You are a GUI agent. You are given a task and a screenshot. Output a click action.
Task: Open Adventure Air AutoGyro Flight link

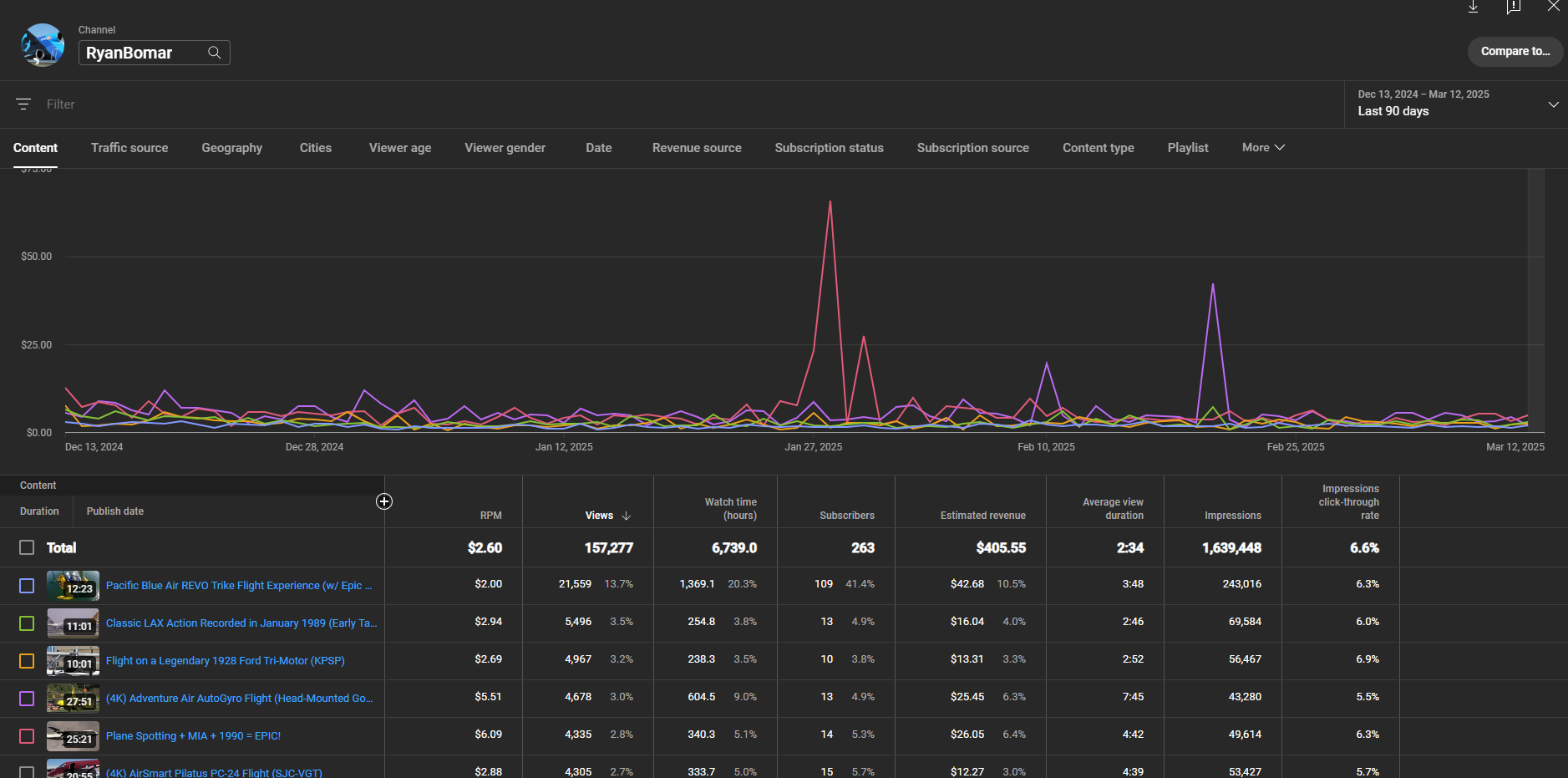240,699
